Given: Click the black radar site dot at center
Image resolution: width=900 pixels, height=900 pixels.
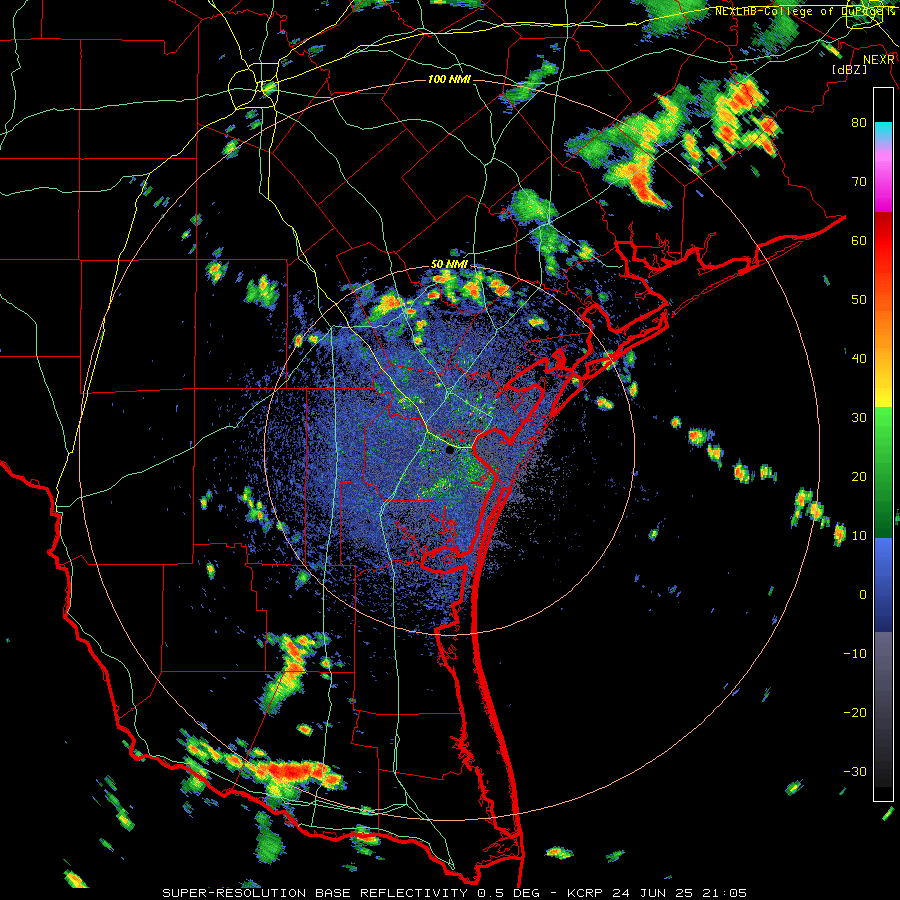Looking at the screenshot, I should [x=449, y=450].
